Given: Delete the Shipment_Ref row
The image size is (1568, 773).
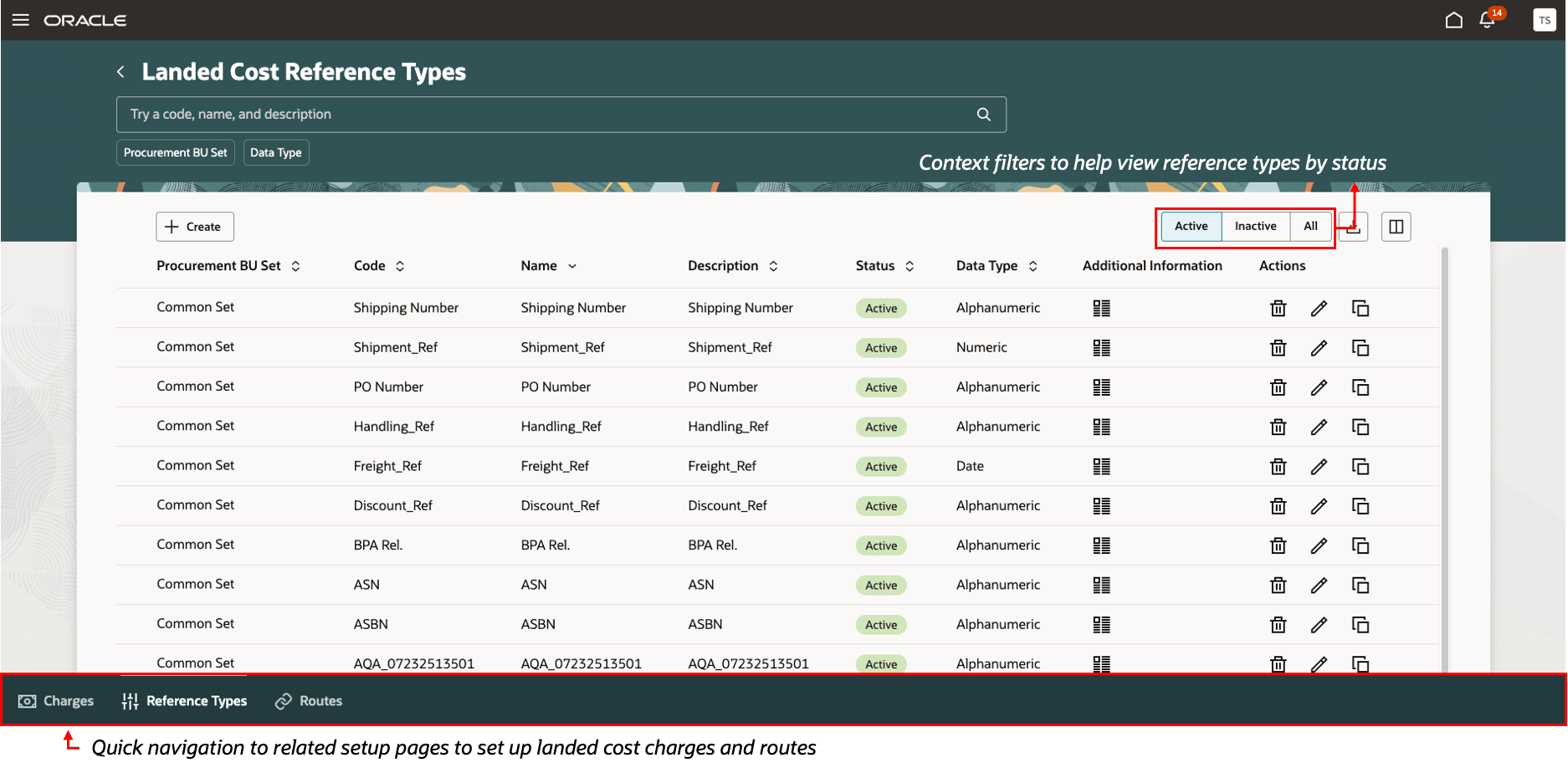Looking at the screenshot, I should (1278, 348).
